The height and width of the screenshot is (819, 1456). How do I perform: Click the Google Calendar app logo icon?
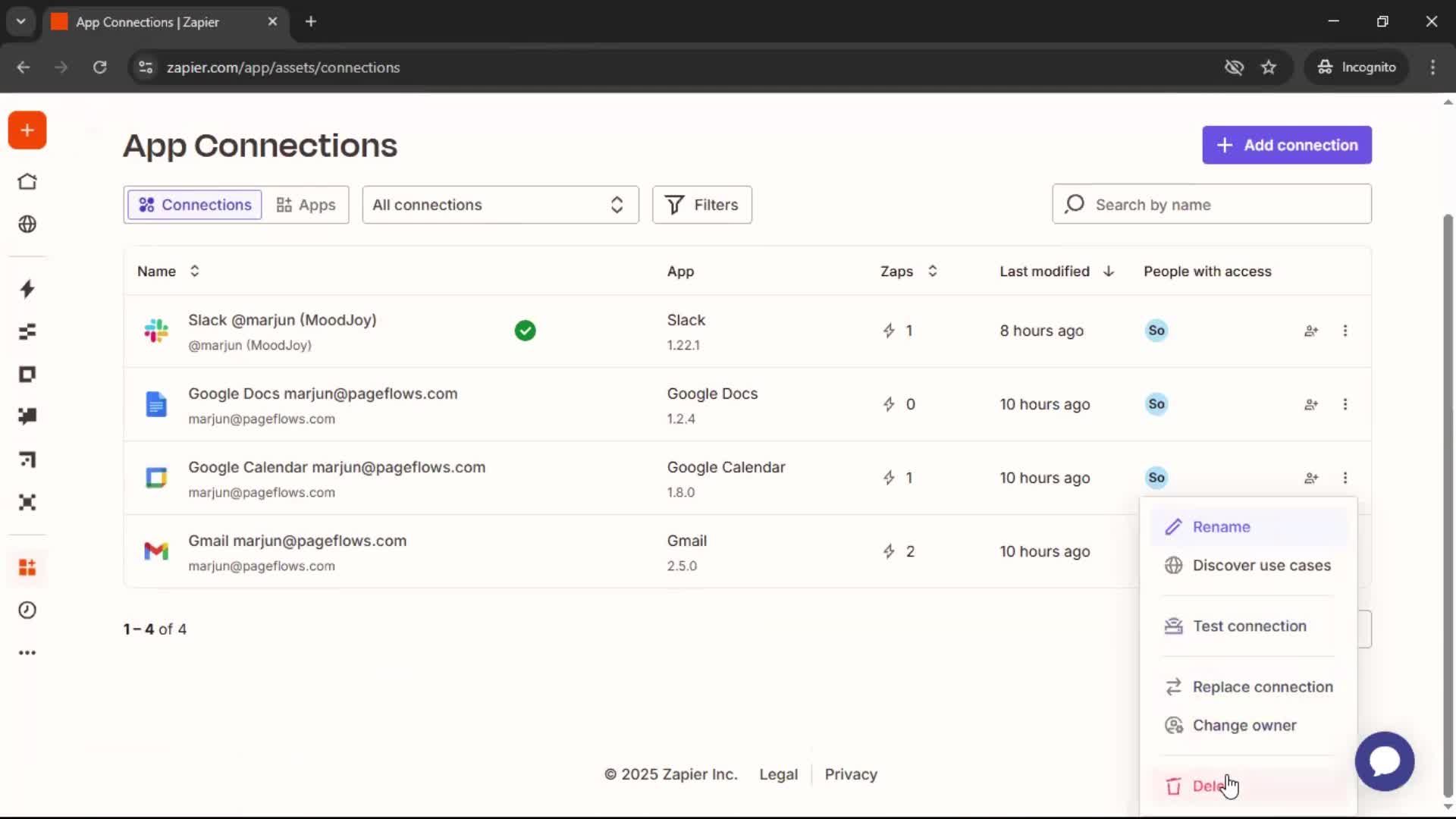click(x=156, y=478)
